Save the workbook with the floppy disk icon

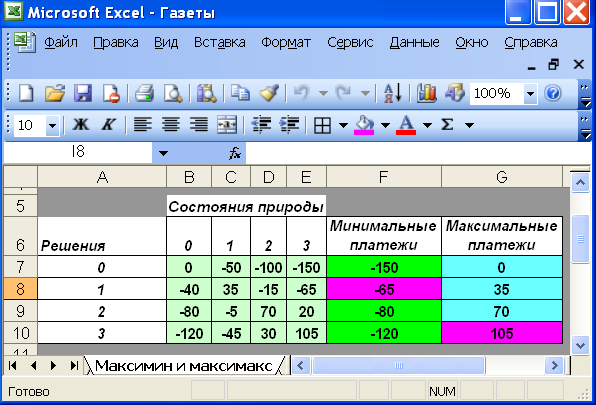pos(82,93)
